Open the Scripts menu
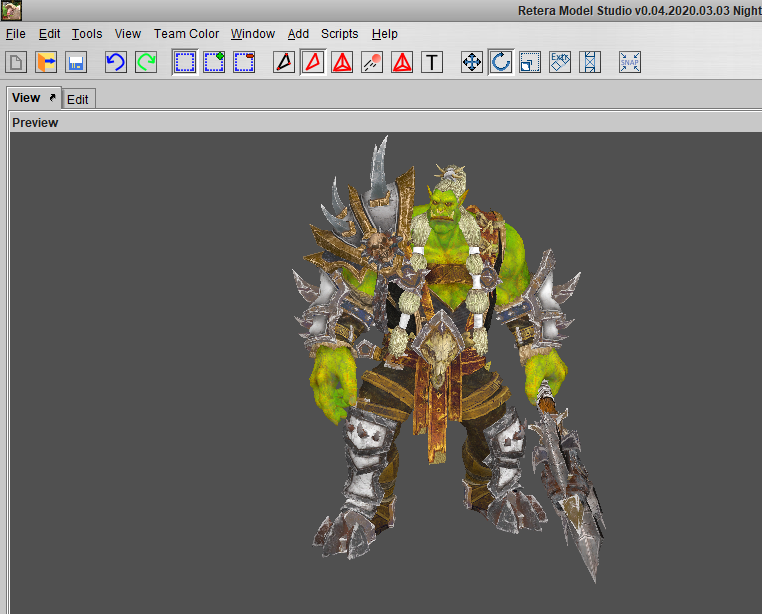Screen dimensions: 762x614 [x=340, y=34]
